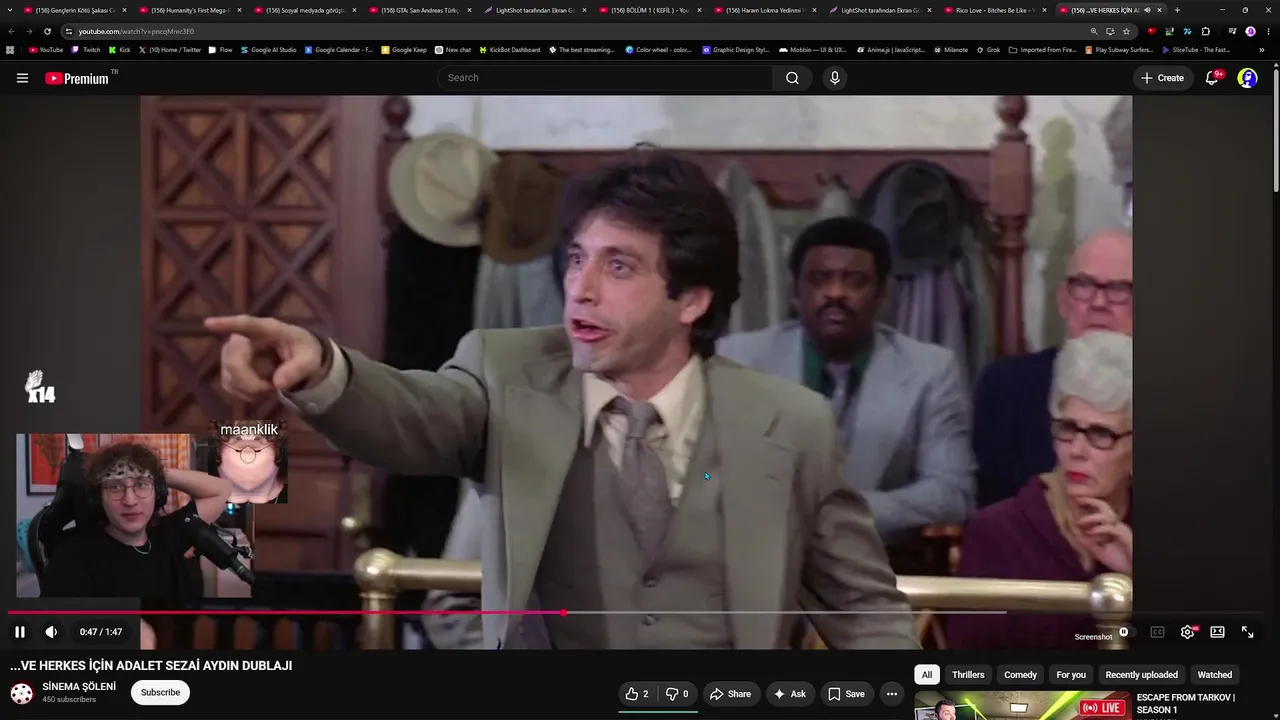The image size is (1280, 720).
Task: Open the apps grid on bookmarks bar
Action: click(x=10, y=49)
